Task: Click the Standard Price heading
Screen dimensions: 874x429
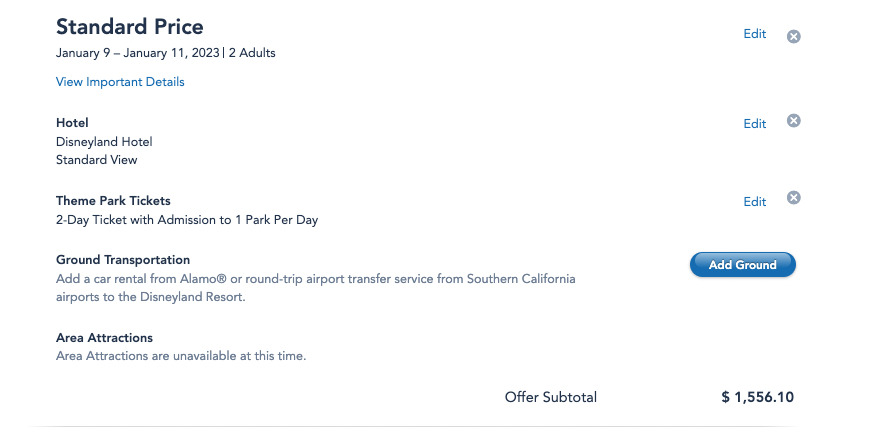Action: click(x=130, y=27)
